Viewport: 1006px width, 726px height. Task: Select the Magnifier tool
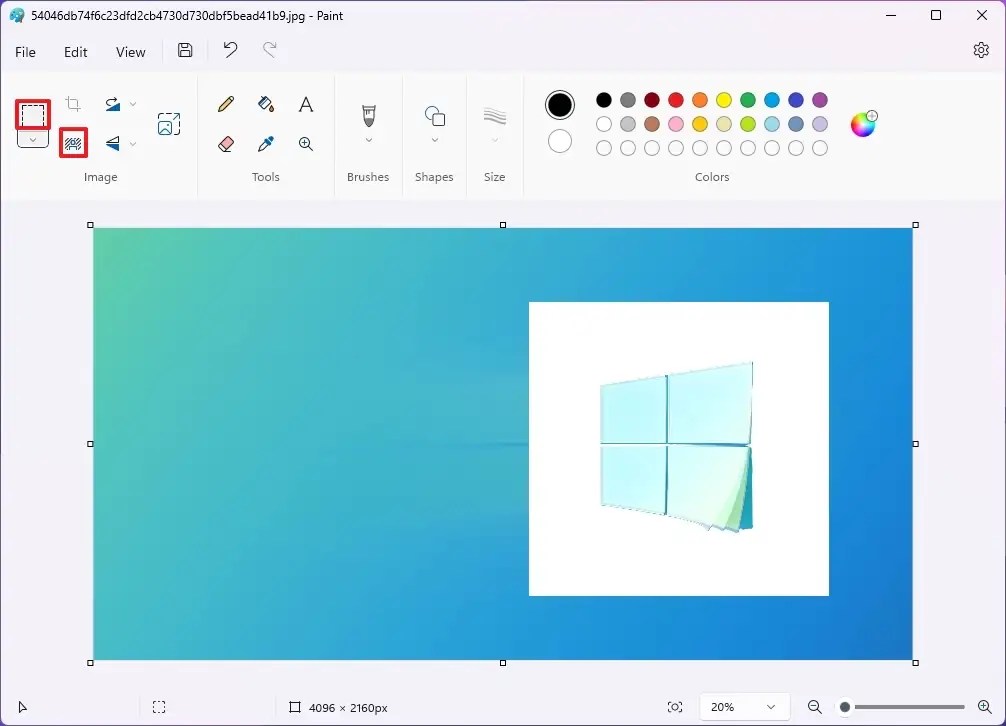(x=305, y=143)
